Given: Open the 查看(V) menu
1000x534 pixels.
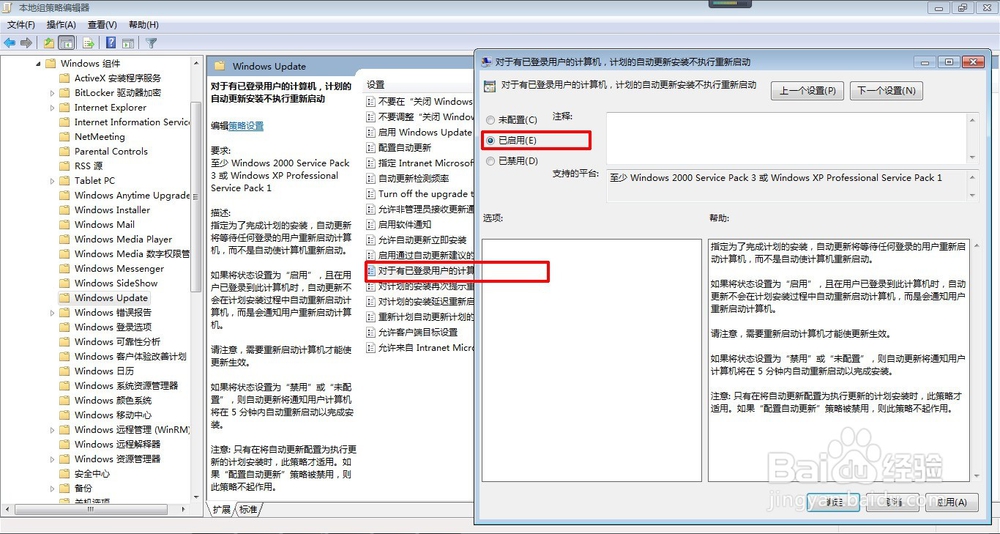Looking at the screenshot, I should coord(102,25).
